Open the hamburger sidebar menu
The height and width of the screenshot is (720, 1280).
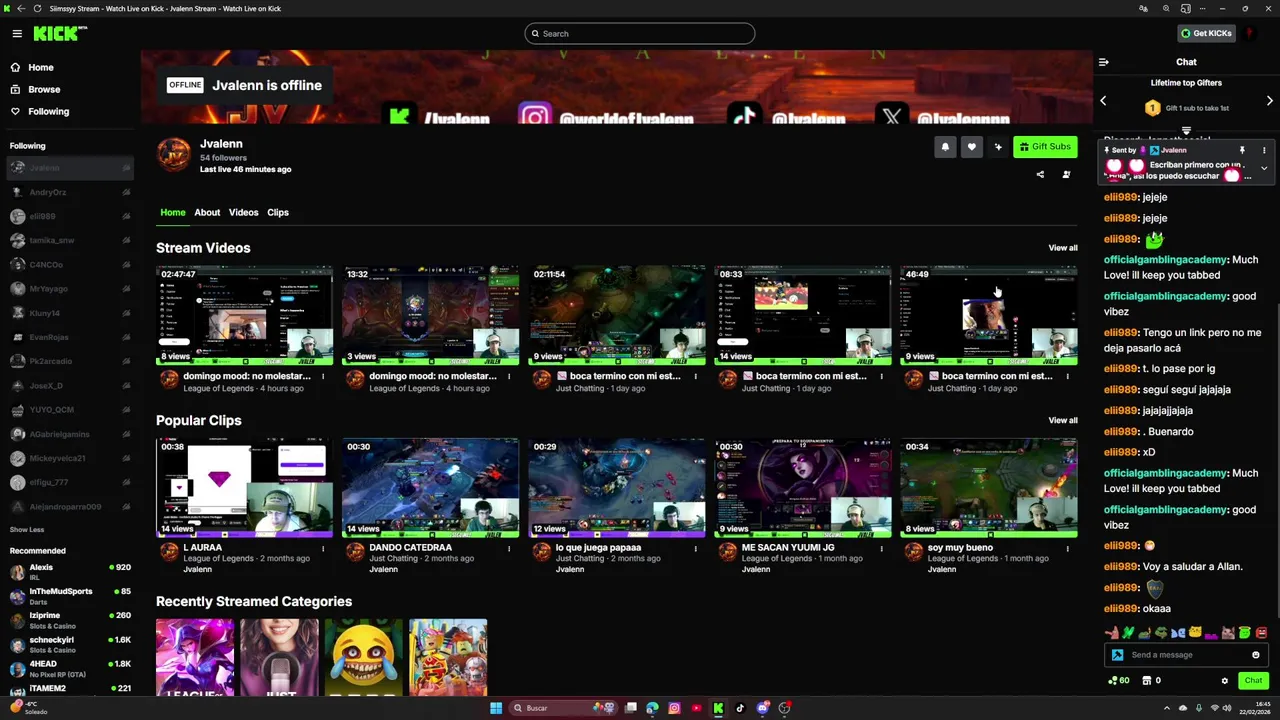click(x=17, y=33)
